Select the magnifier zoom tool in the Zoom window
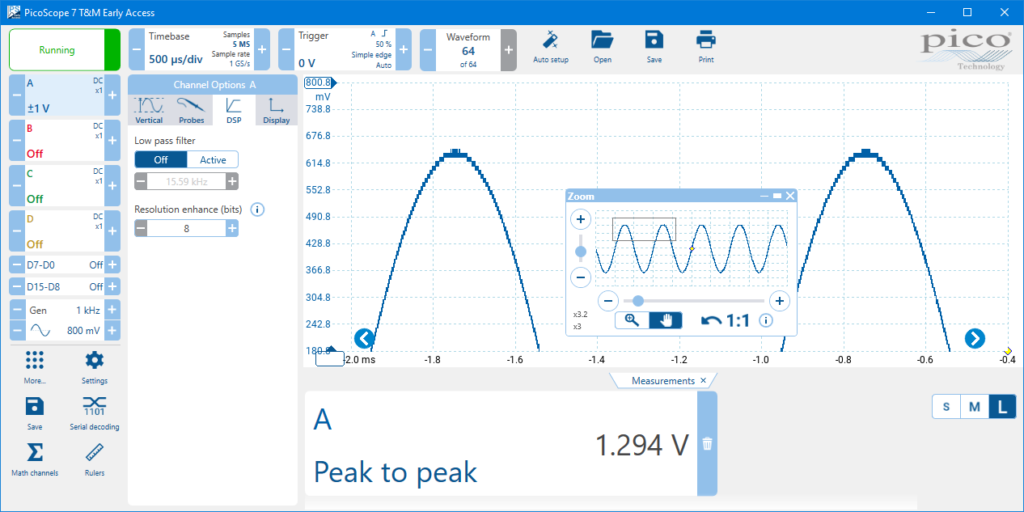Image resolution: width=1024 pixels, height=512 pixels. tap(632, 320)
